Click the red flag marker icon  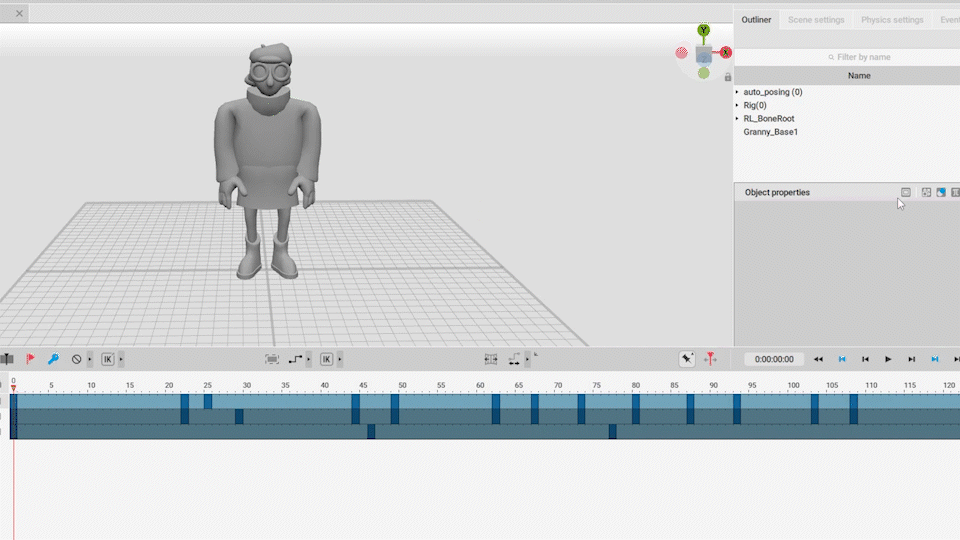tap(30, 359)
